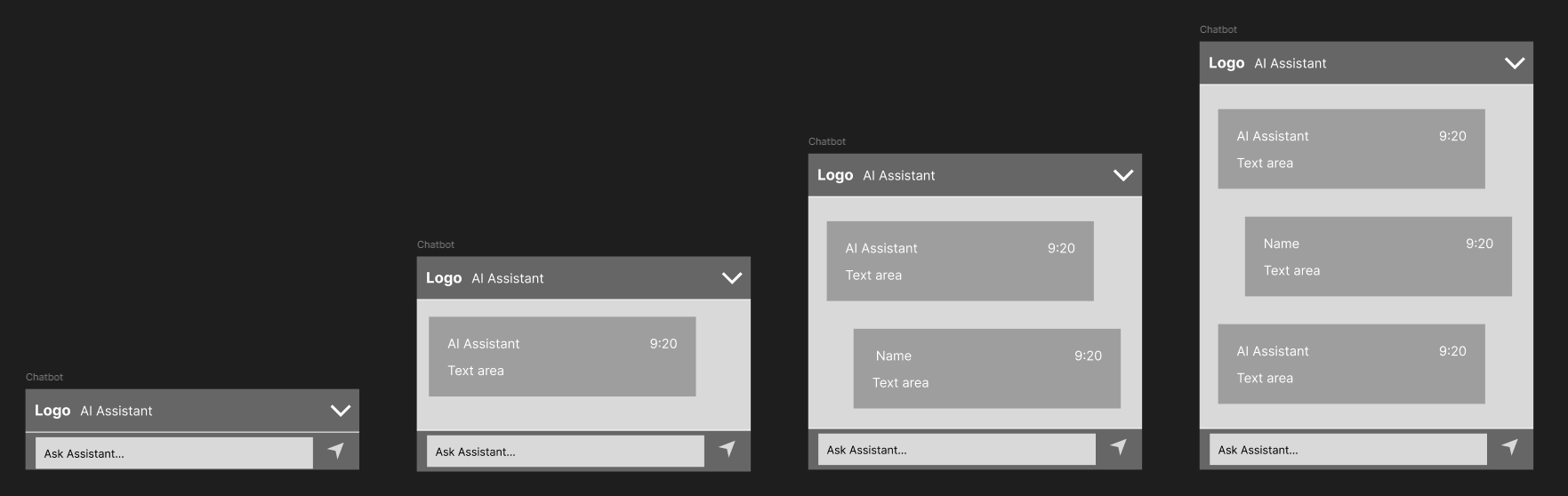
Task: Select the Ask Assistant box in the two-message chatbot
Action: click(x=956, y=450)
